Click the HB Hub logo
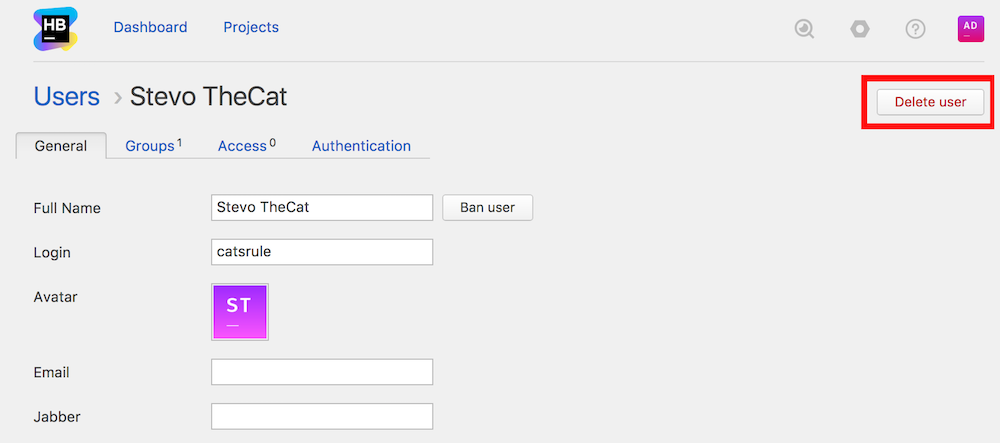 click(x=55, y=29)
